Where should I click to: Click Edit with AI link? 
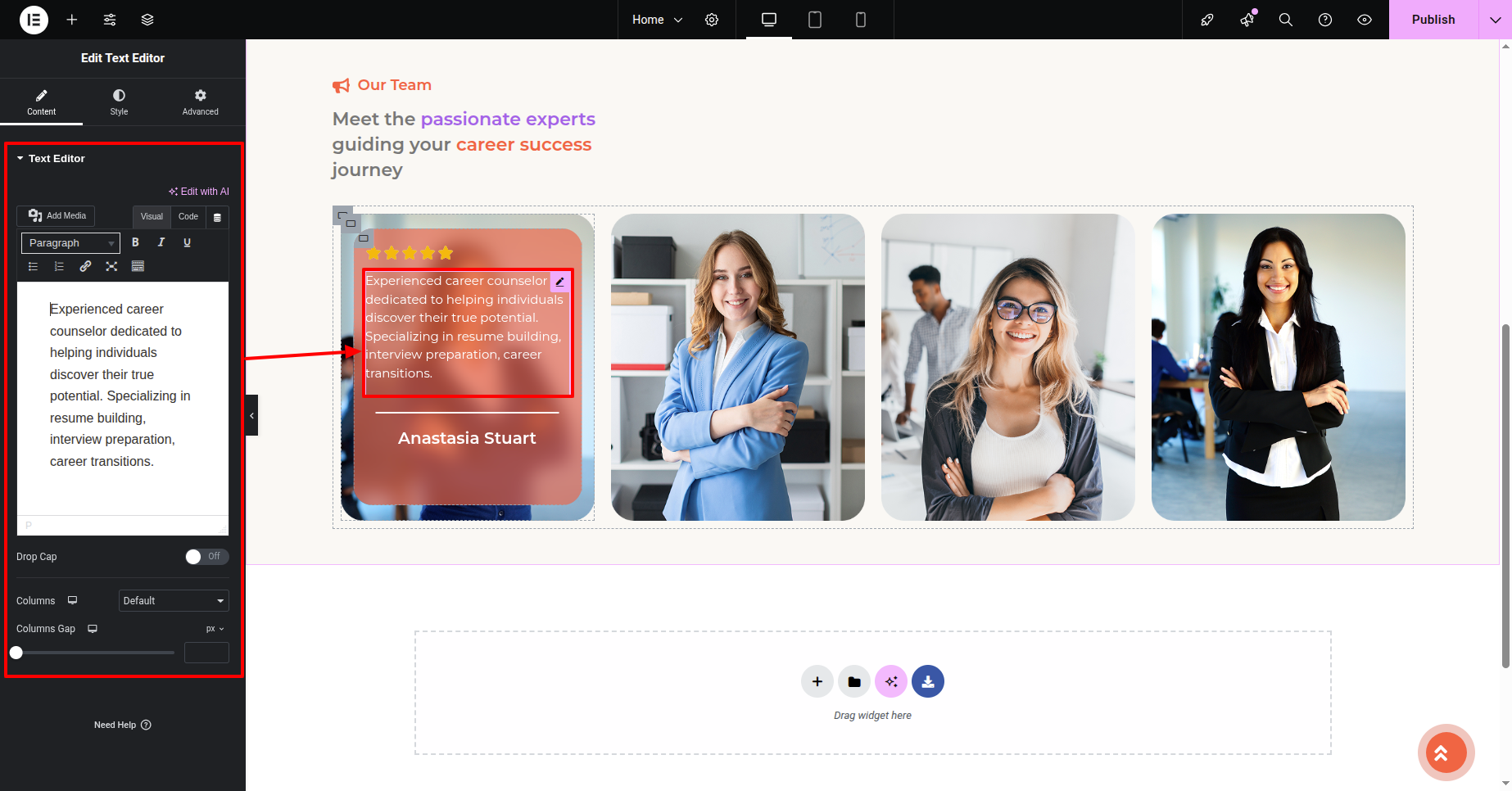click(199, 192)
